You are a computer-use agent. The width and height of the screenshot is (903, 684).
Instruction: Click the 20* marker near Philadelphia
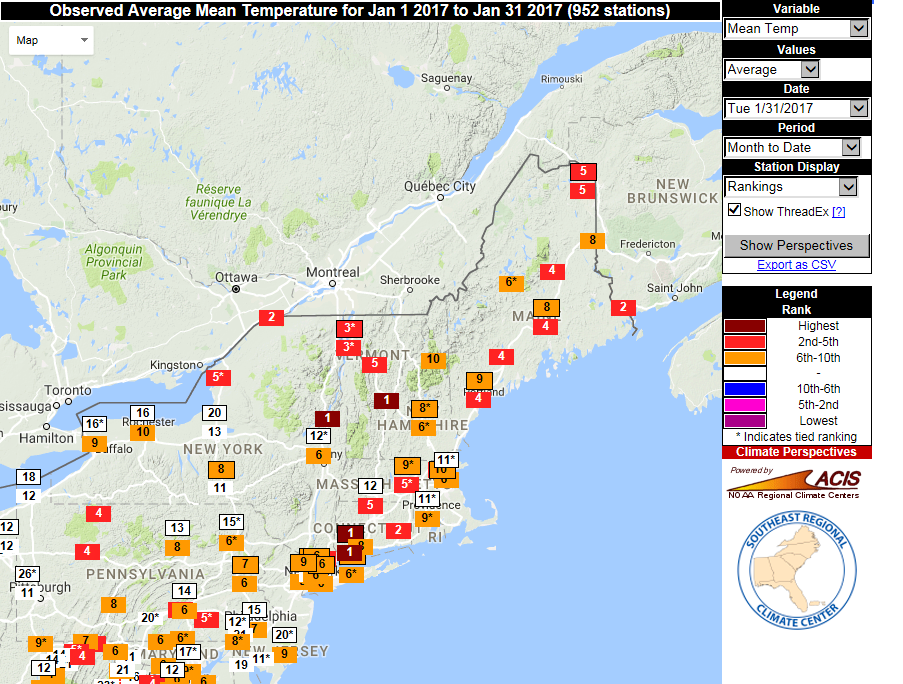point(284,634)
